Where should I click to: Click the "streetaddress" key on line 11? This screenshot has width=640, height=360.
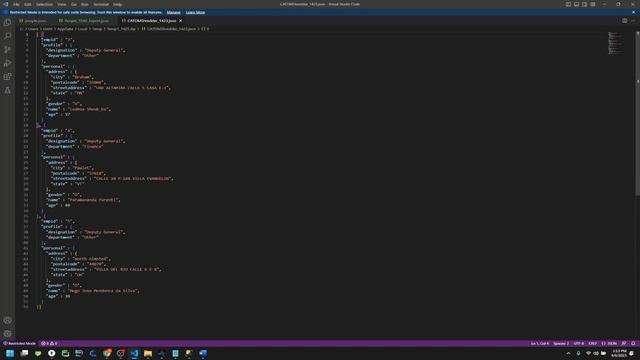point(69,87)
